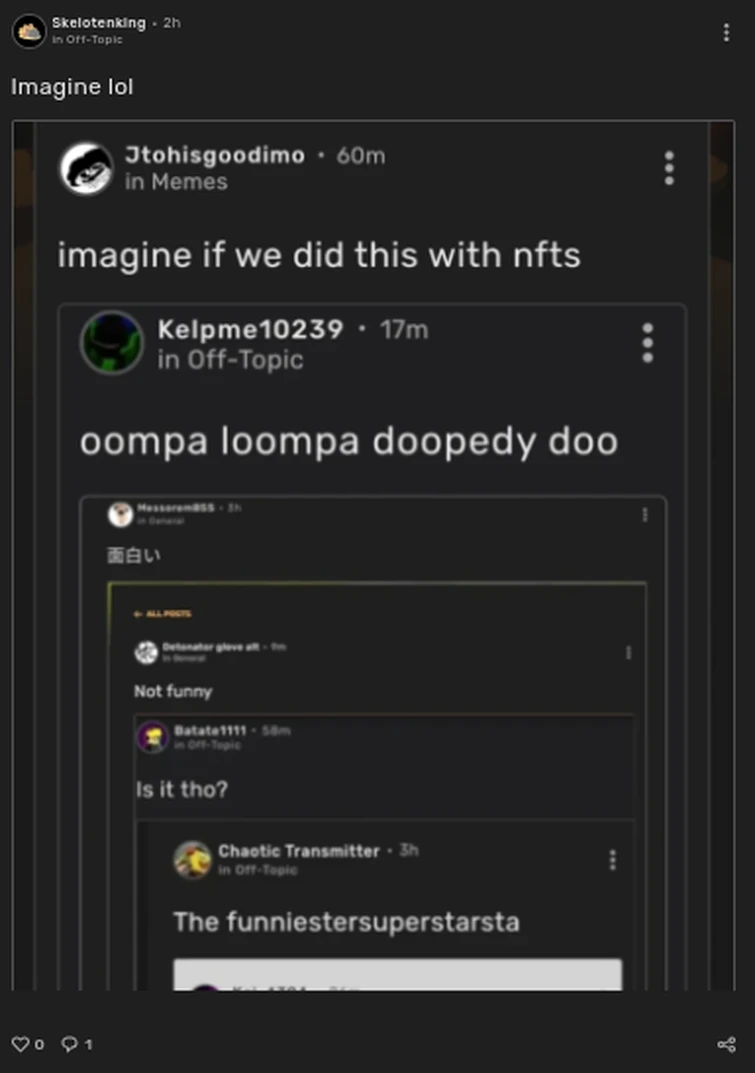Open comments via speech bubble icon

[70, 1044]
